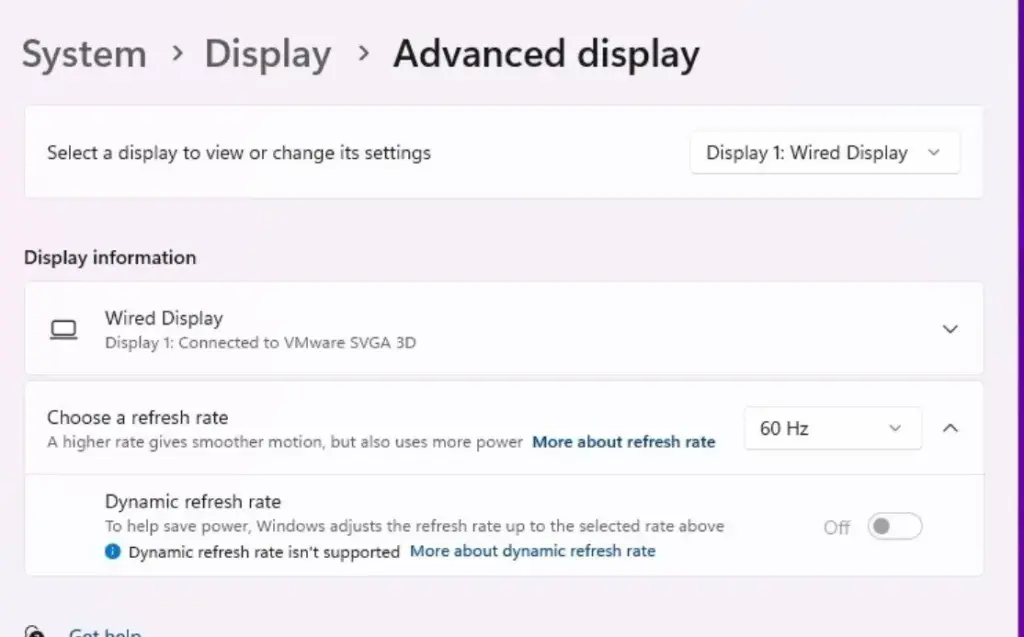Open the Display 1: Wired Display dropdown
The width and height of the screenshot is (1024, 637).
coord(824,153)
